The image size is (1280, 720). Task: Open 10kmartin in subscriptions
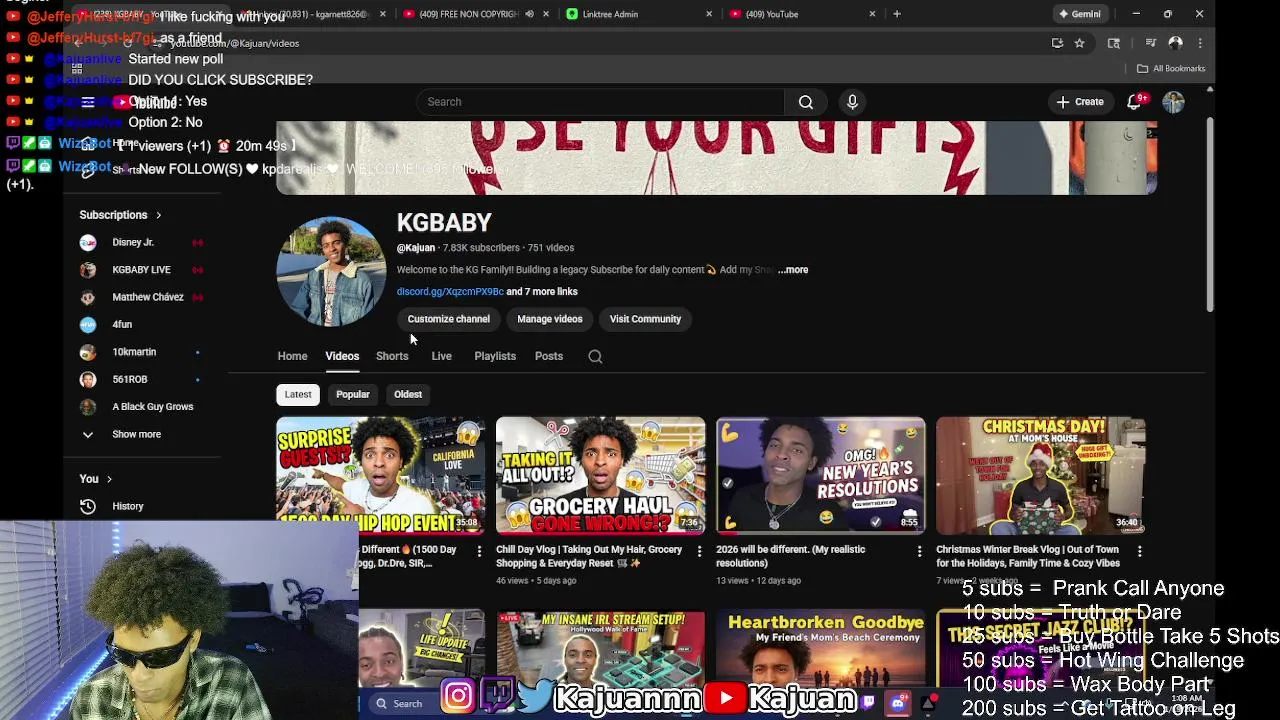point(134,352)
